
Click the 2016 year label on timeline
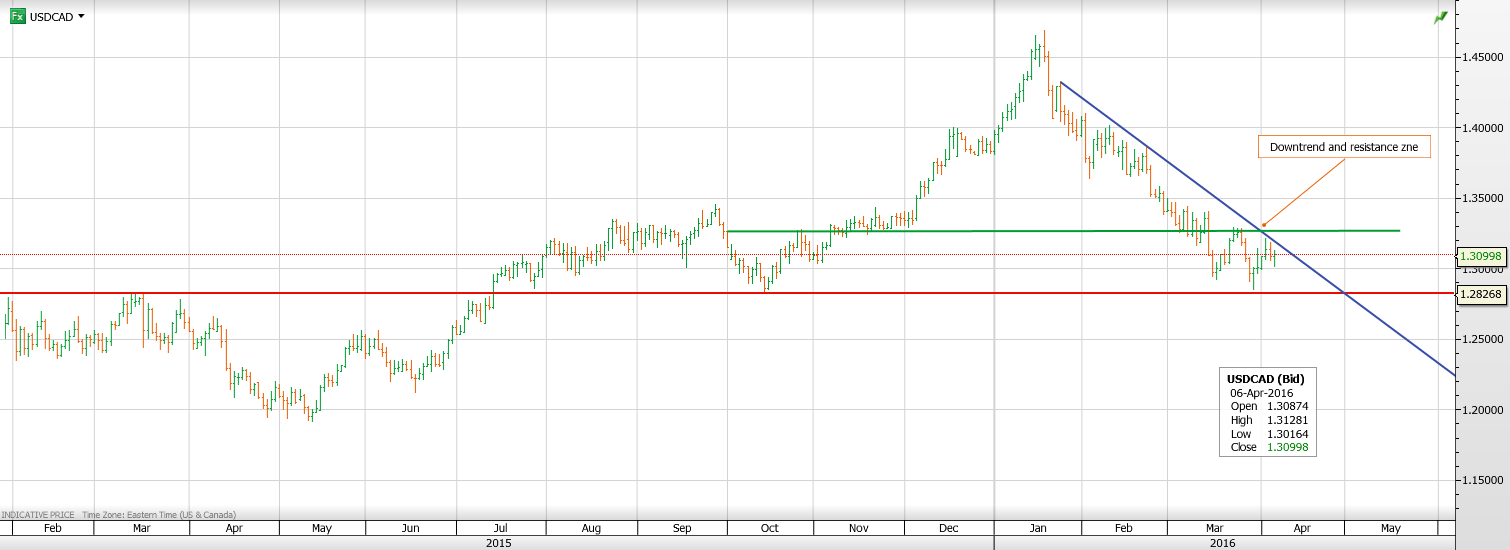pos(1221,543)
